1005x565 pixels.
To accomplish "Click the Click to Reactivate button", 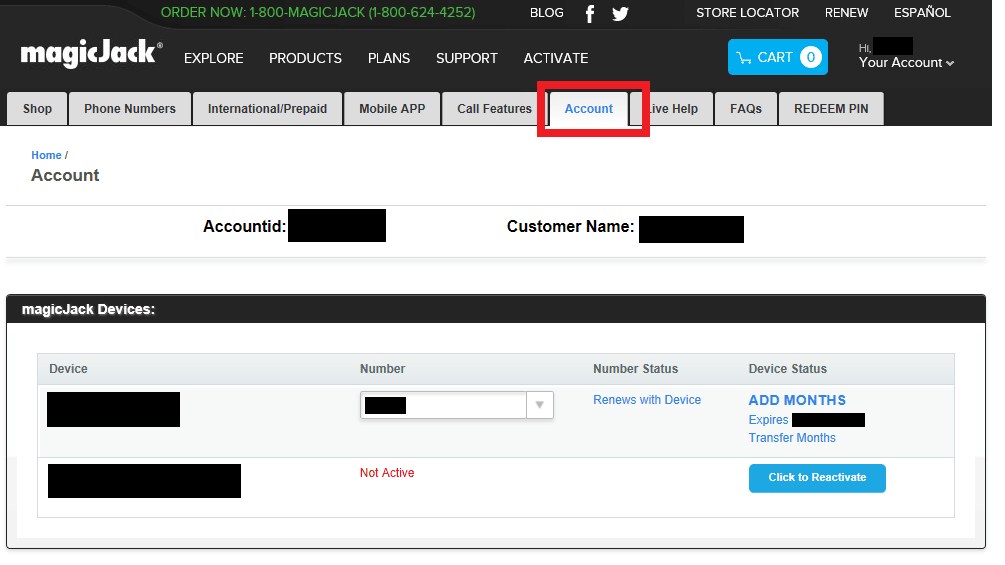I will 817,478.
